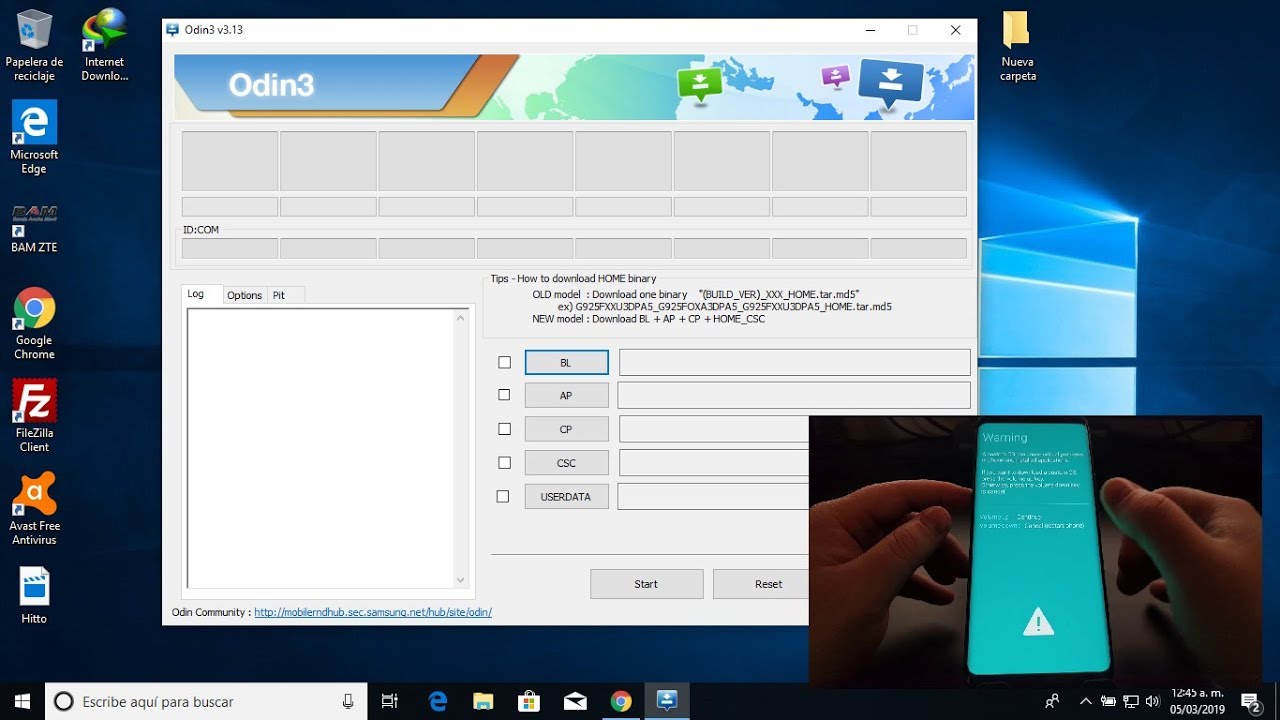This screenshot has height=720, width=1280.
Task: Open Papelera de reciclaje desktop icon
Action: tap(34, 45)
